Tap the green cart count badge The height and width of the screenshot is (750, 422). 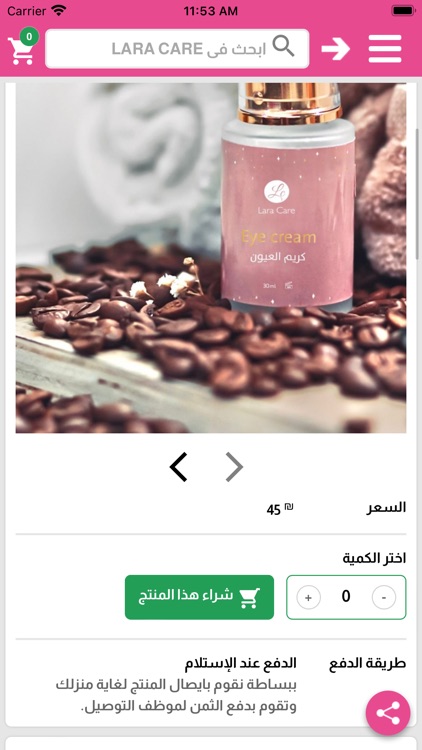pyautogui.click(x=30, y=36)
